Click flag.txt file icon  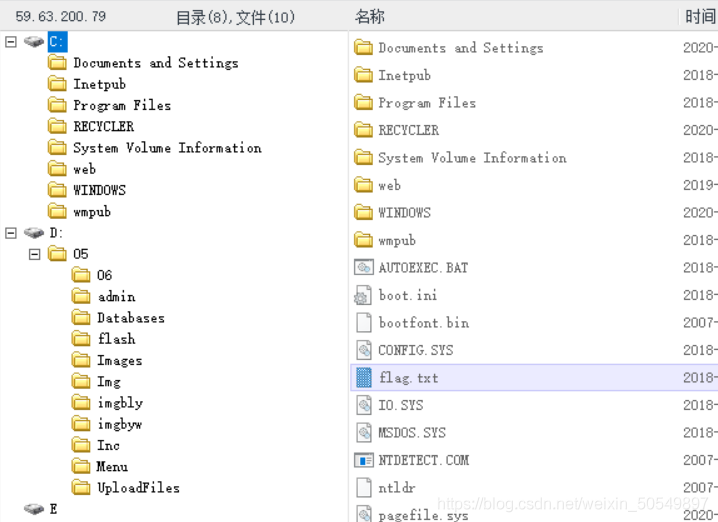[x=364, y=377]
